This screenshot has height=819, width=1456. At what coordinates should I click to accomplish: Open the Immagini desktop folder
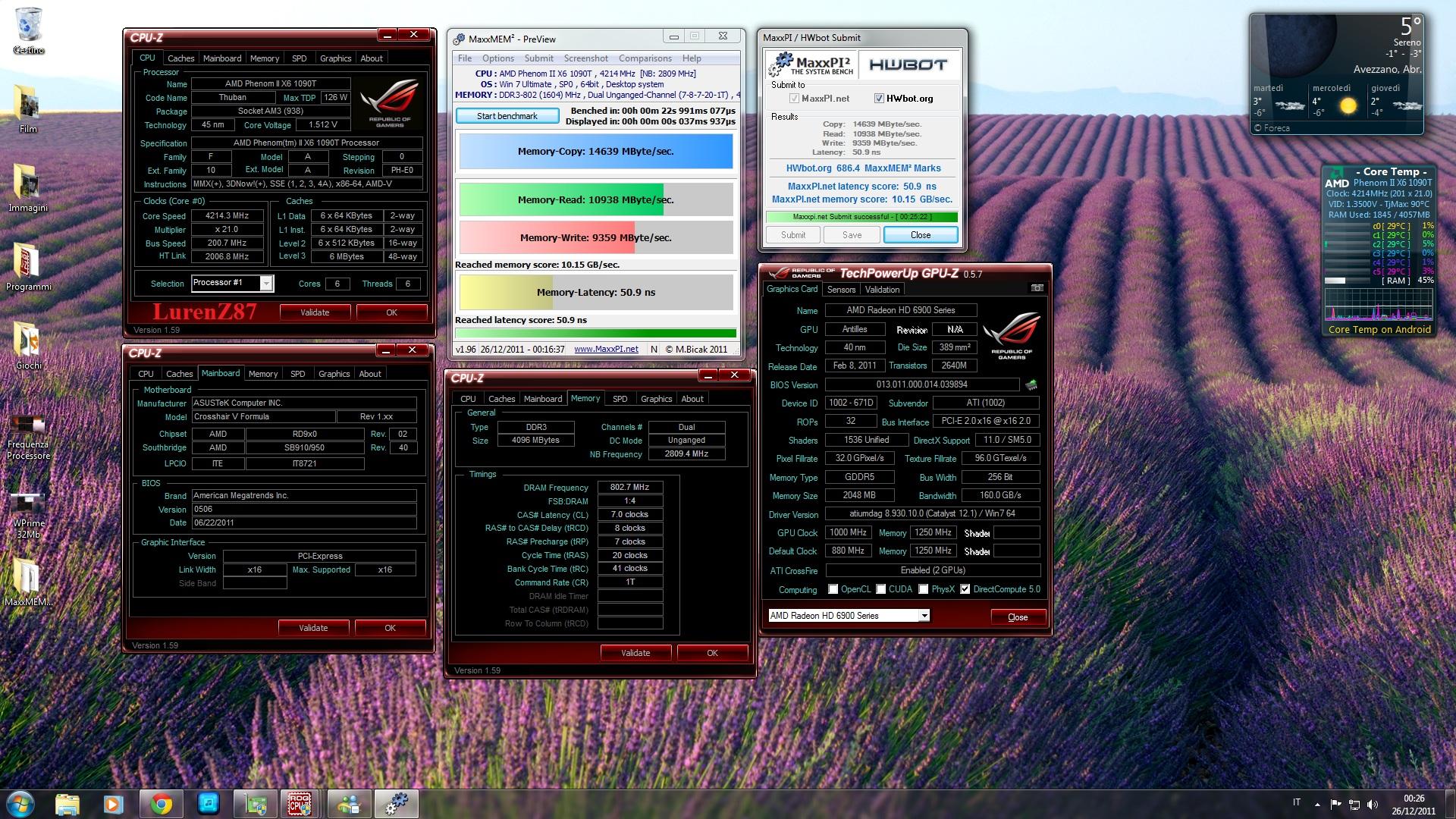[28, 187]
